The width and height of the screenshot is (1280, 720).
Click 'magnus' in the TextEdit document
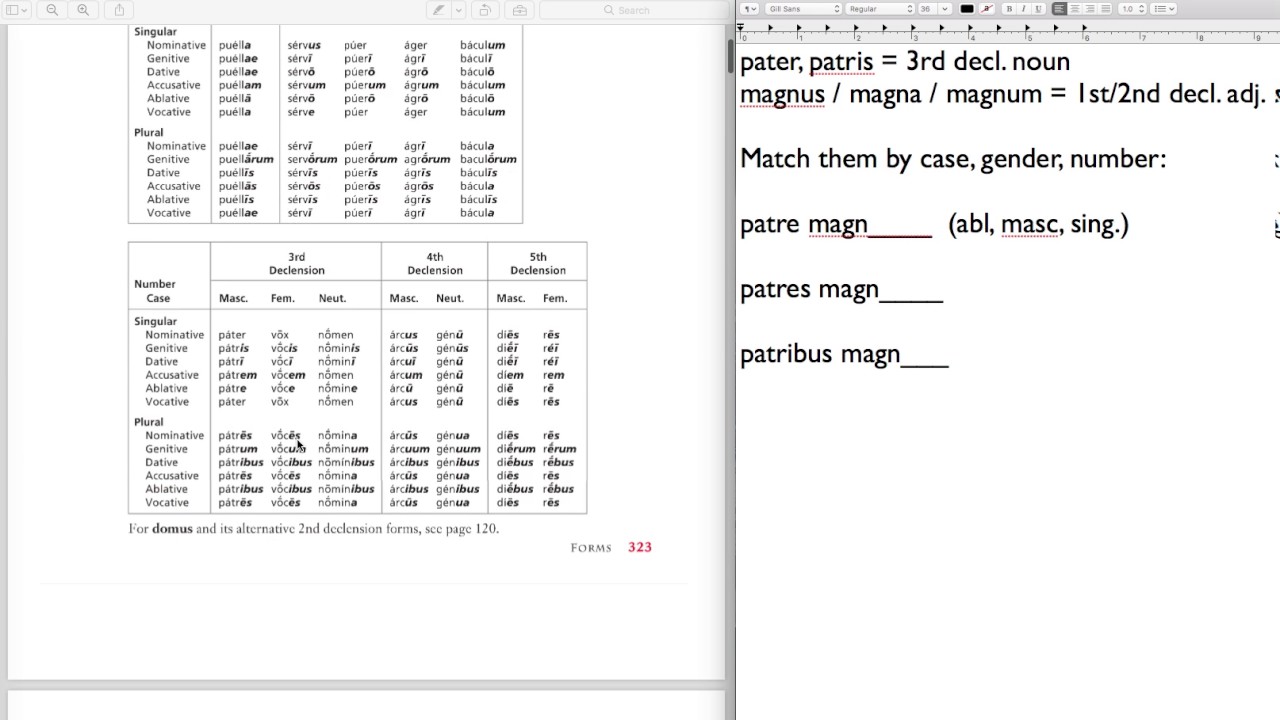(782, 95)
